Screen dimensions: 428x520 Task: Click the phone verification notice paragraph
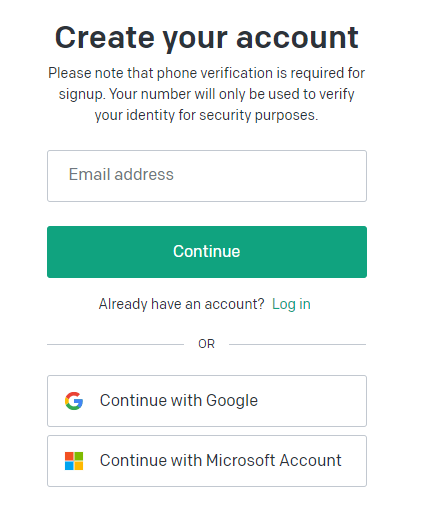point(207,94)
